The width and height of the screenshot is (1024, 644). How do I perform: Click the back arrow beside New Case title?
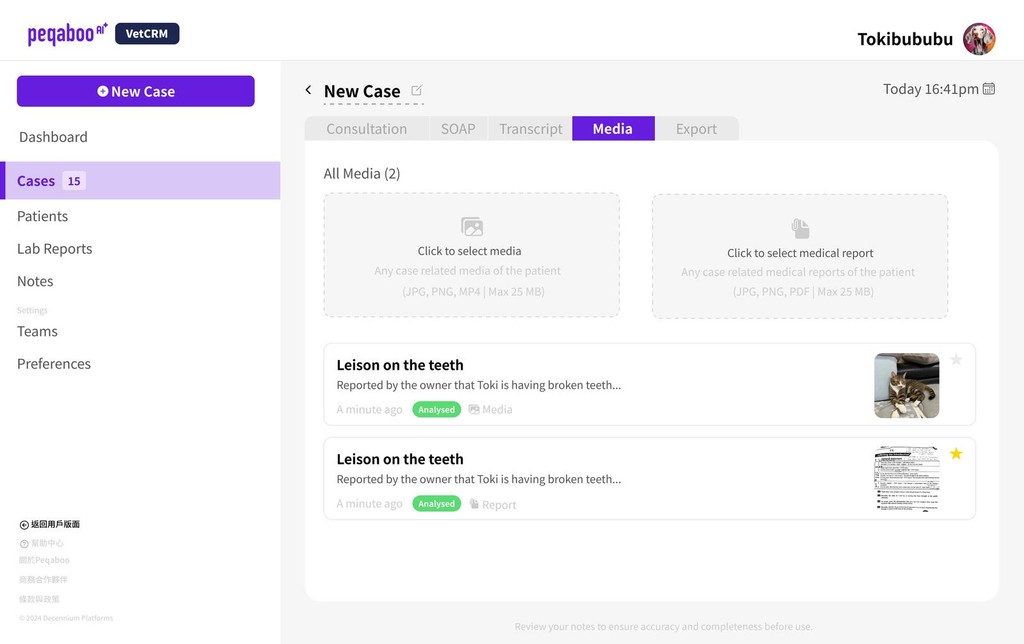308,90
